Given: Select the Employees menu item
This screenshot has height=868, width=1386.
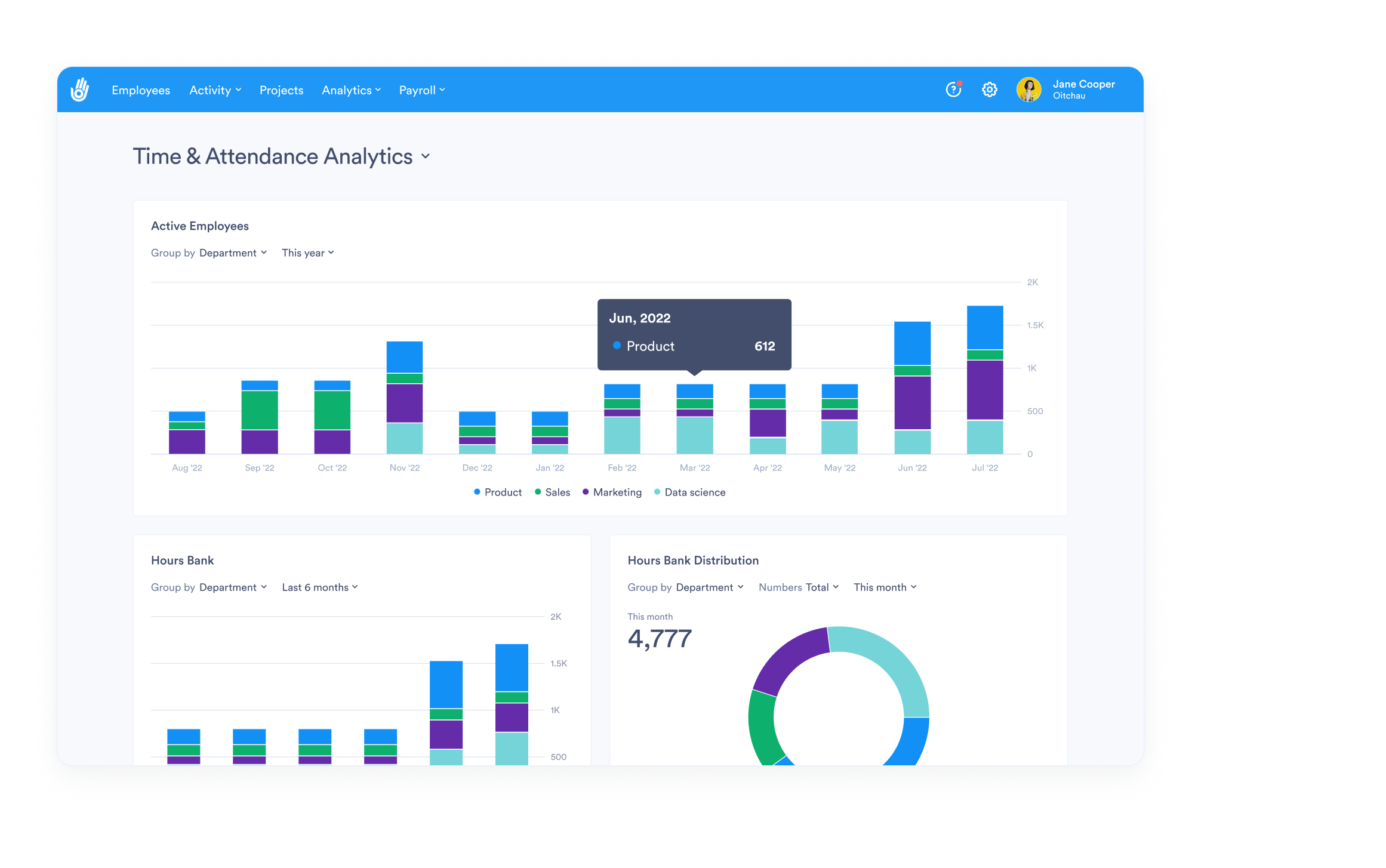Looking at the screenshot, I should click(140, 90).
